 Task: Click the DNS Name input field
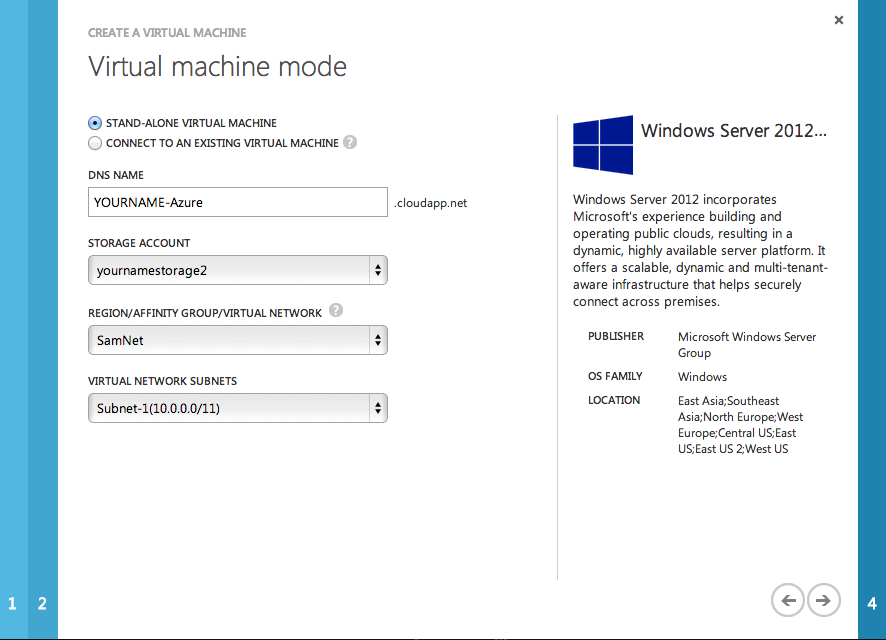click(237, 202)
